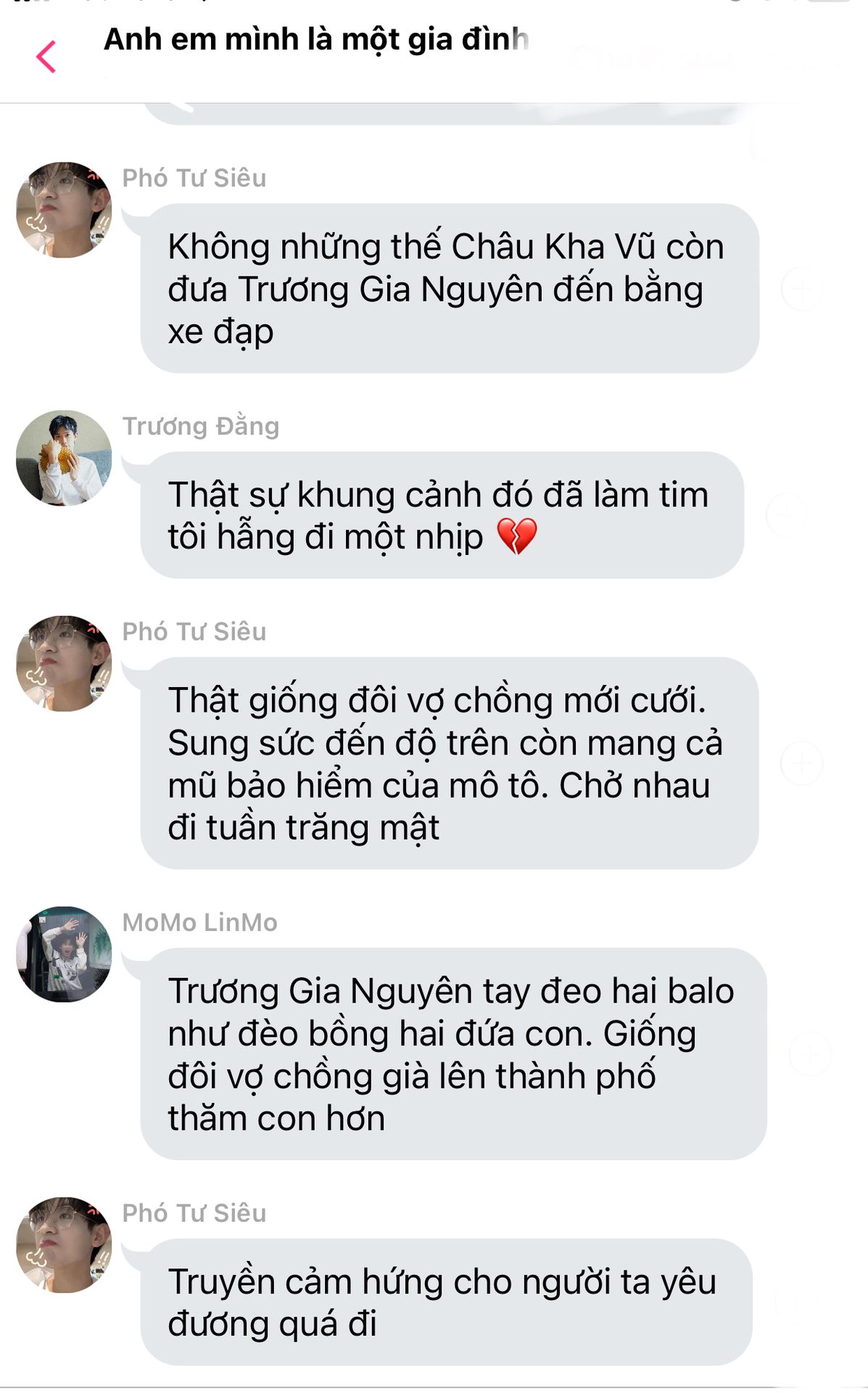Tap the first Phó Tư Siêu sender name
The height and width of the screenshot is (1393, 868).
point(194,178)
